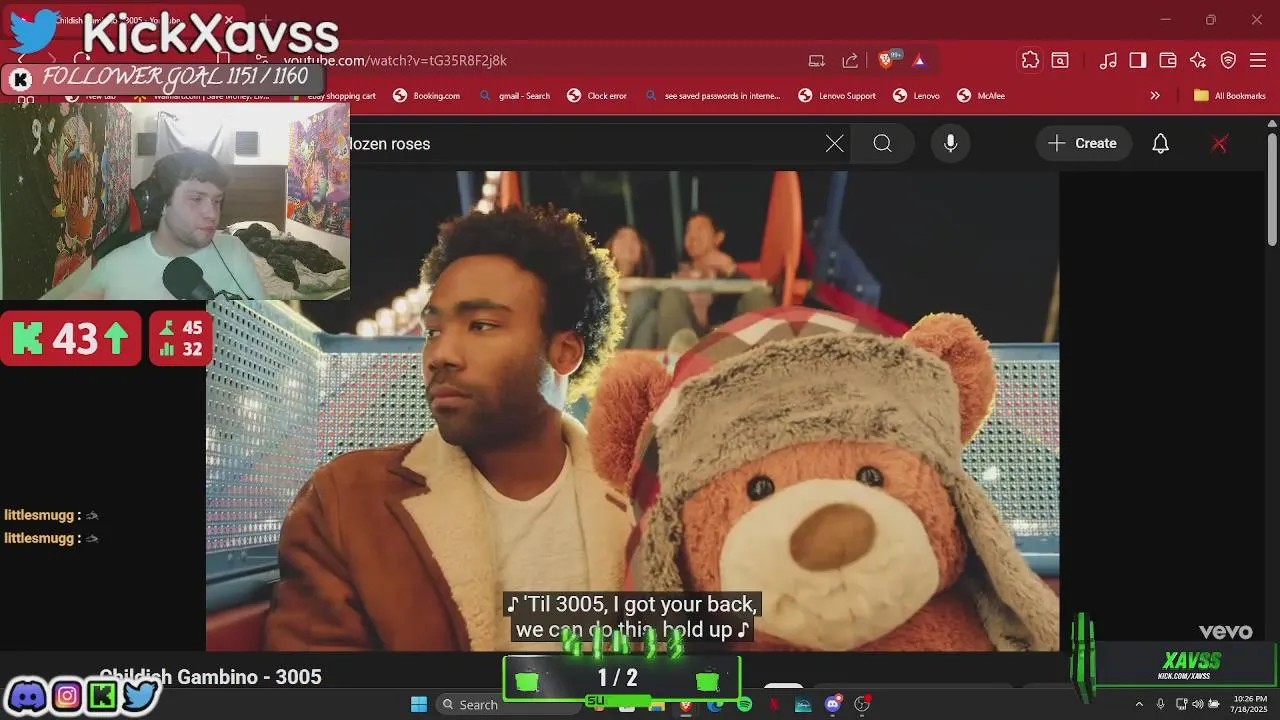1280x720 pixels.
Task: Open the Windows Start menu
Action: 419,704
